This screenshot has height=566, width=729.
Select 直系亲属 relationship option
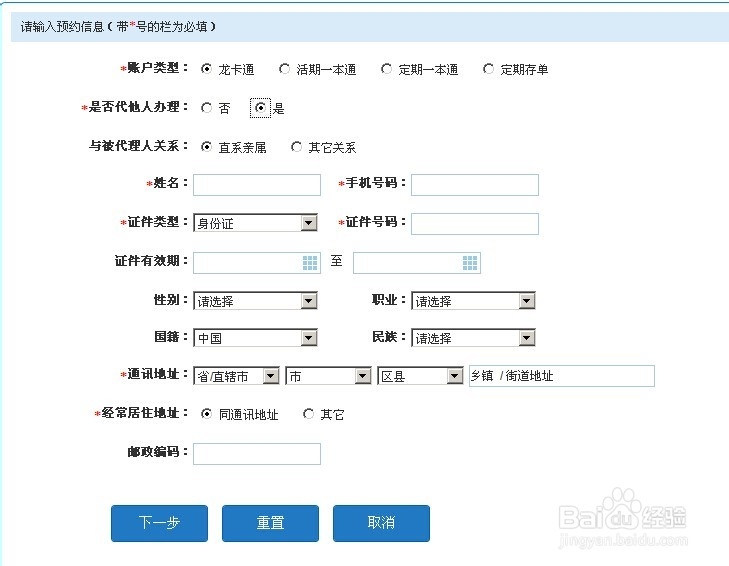(206, 147)
